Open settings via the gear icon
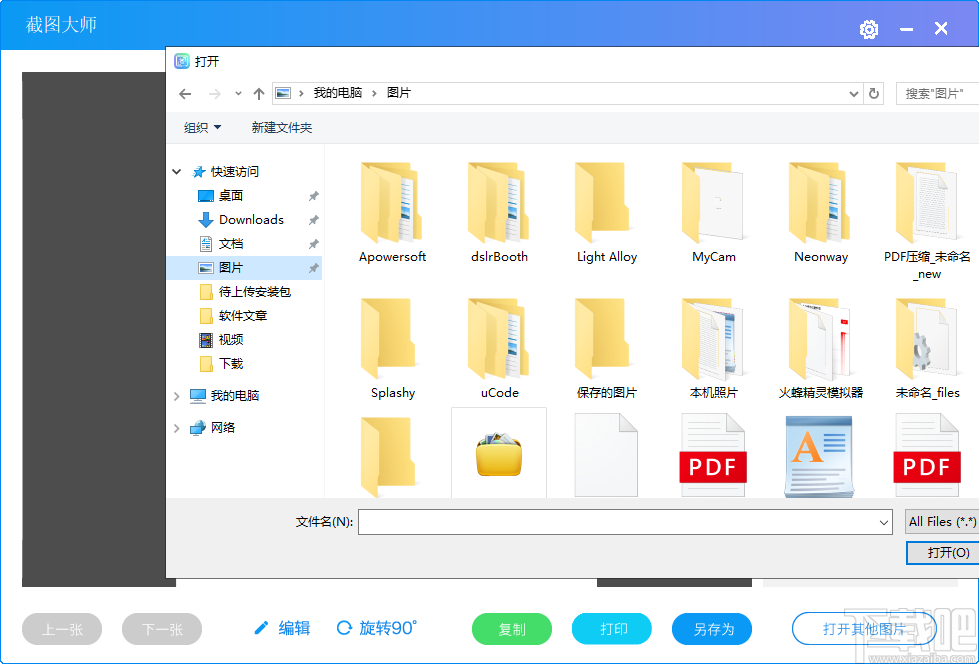This screenshot has width=979, height=664. (868, 29)
